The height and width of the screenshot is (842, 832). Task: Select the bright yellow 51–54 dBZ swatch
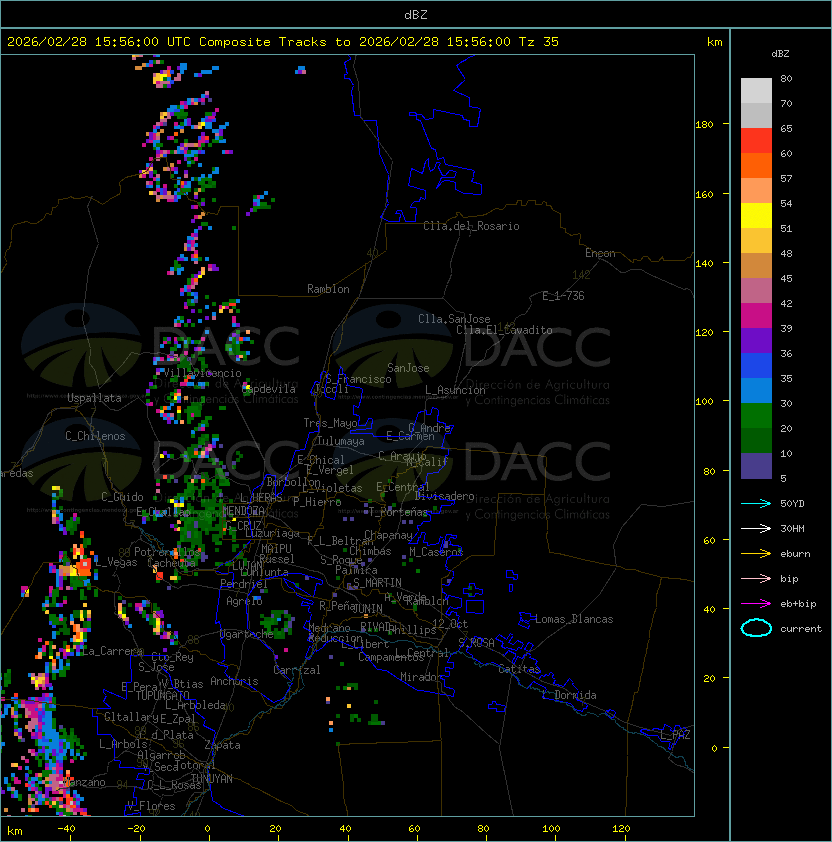(756, 216)
